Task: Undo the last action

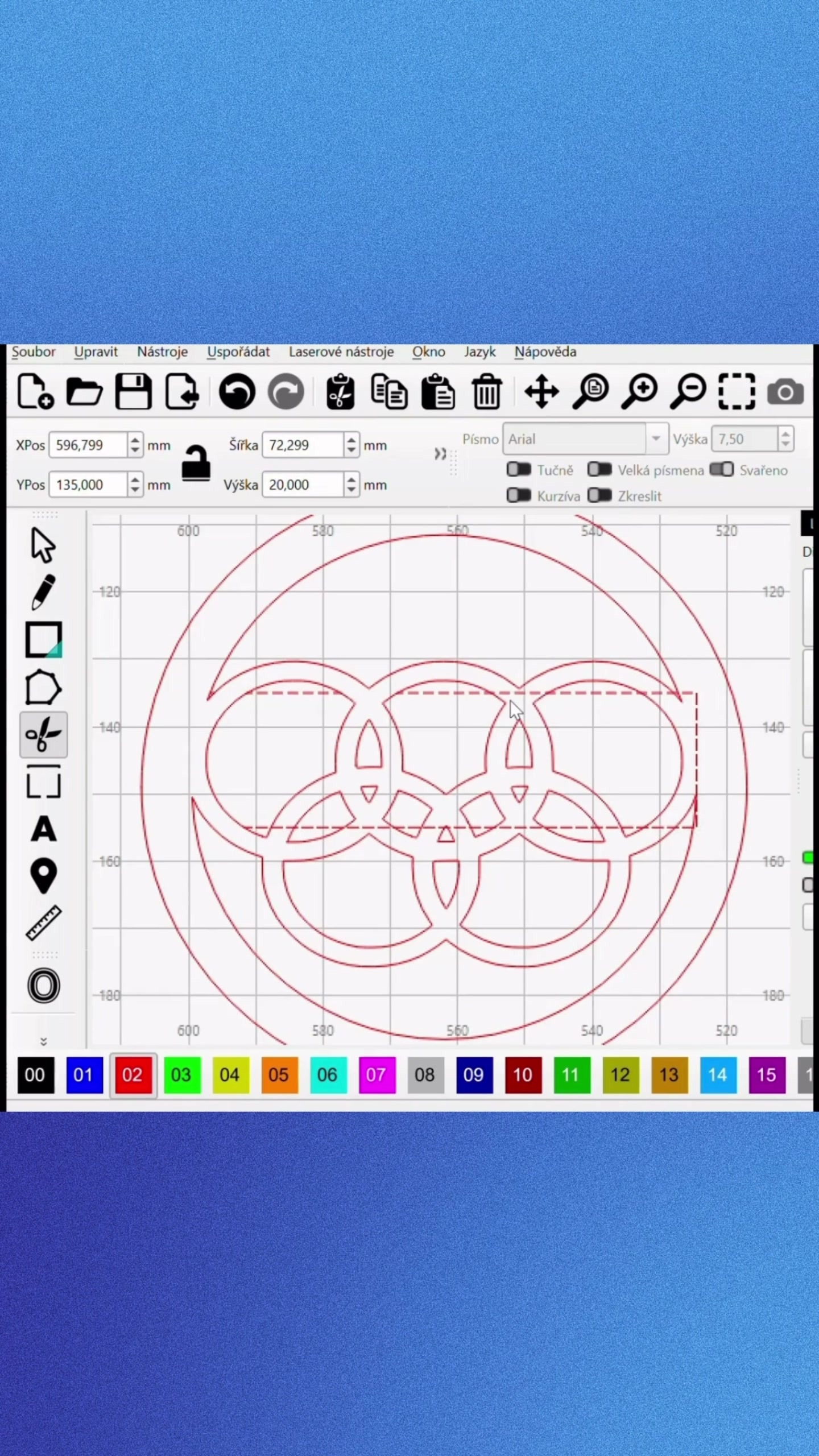Action: [x=237, y=391]
